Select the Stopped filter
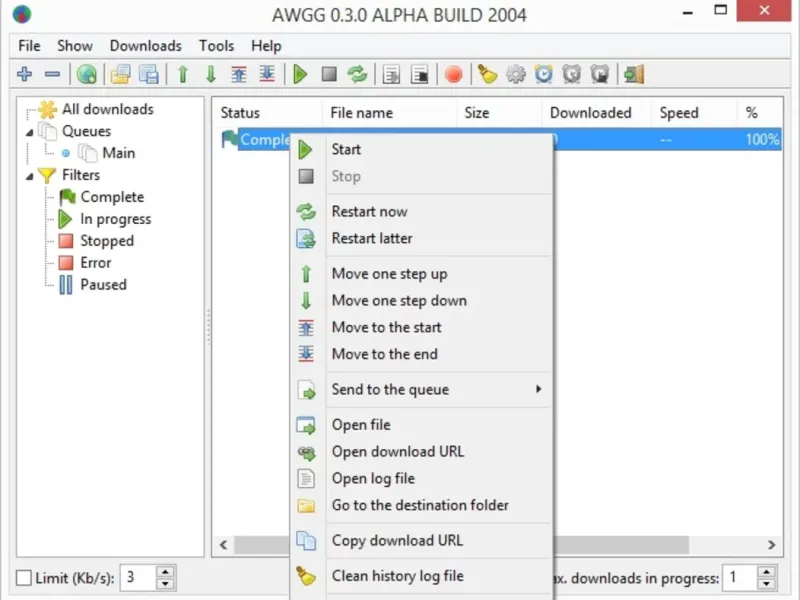Screen dimensions: 800x600 (107, 241)
